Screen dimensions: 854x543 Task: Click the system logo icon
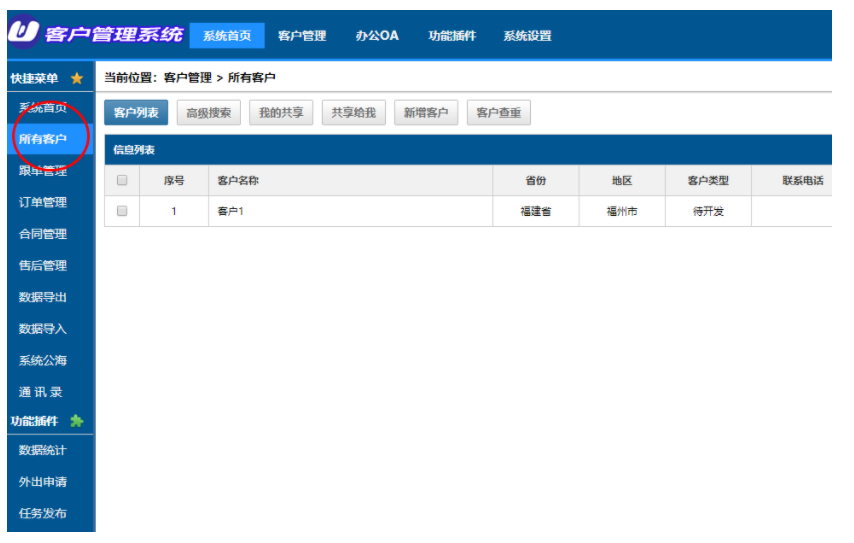23,32
